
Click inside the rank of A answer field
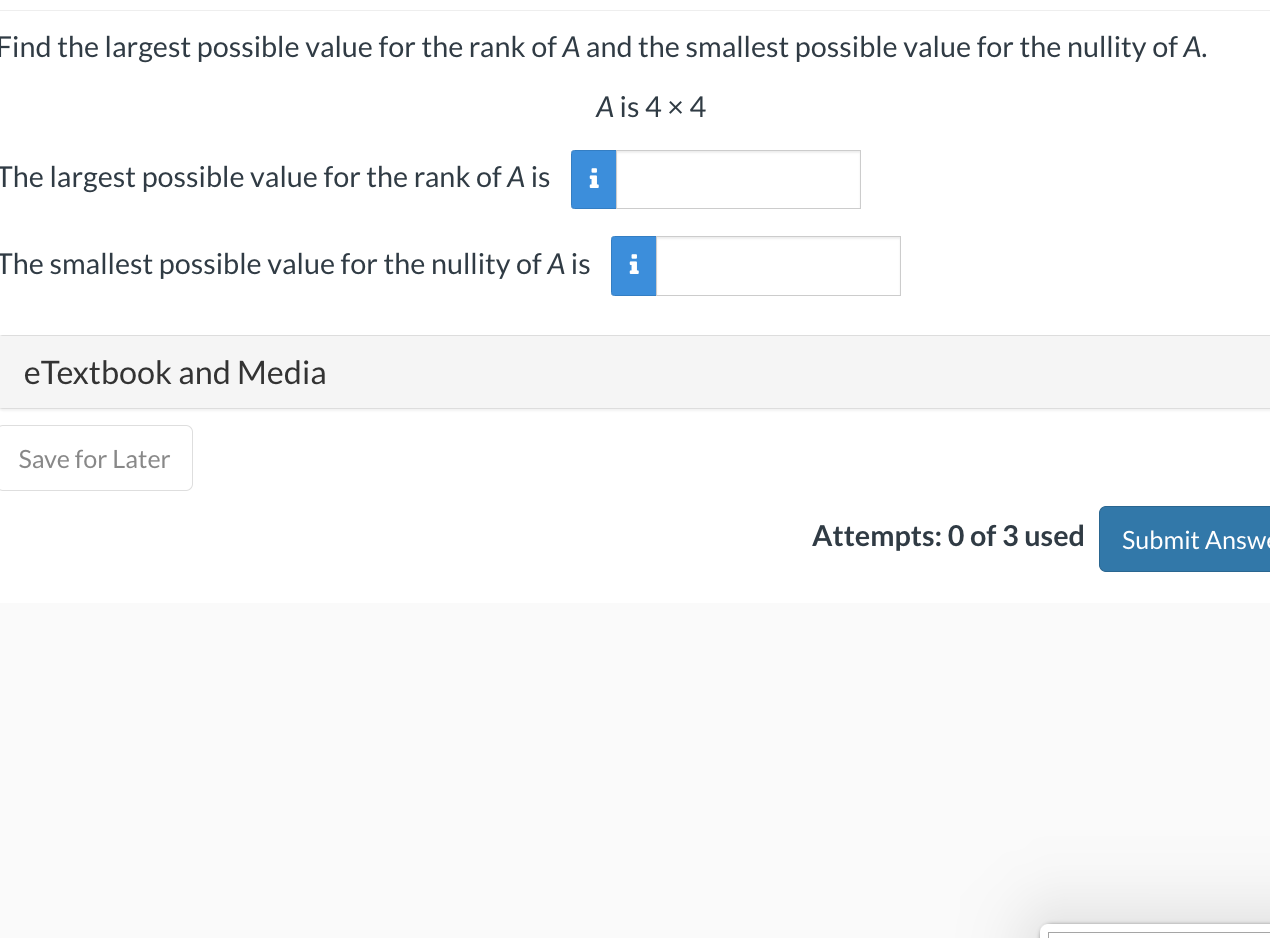point(737,179)
